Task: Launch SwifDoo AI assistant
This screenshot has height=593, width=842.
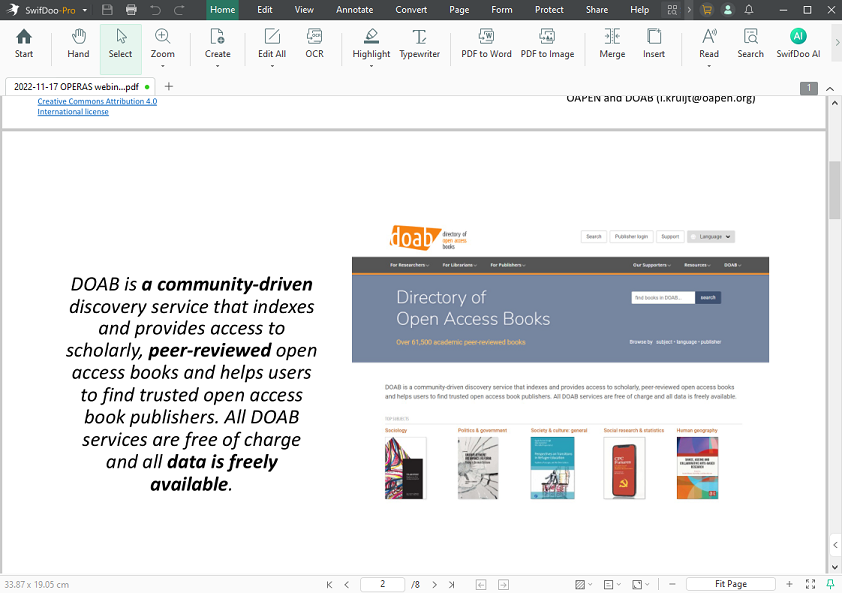Action: coord(798,44)
